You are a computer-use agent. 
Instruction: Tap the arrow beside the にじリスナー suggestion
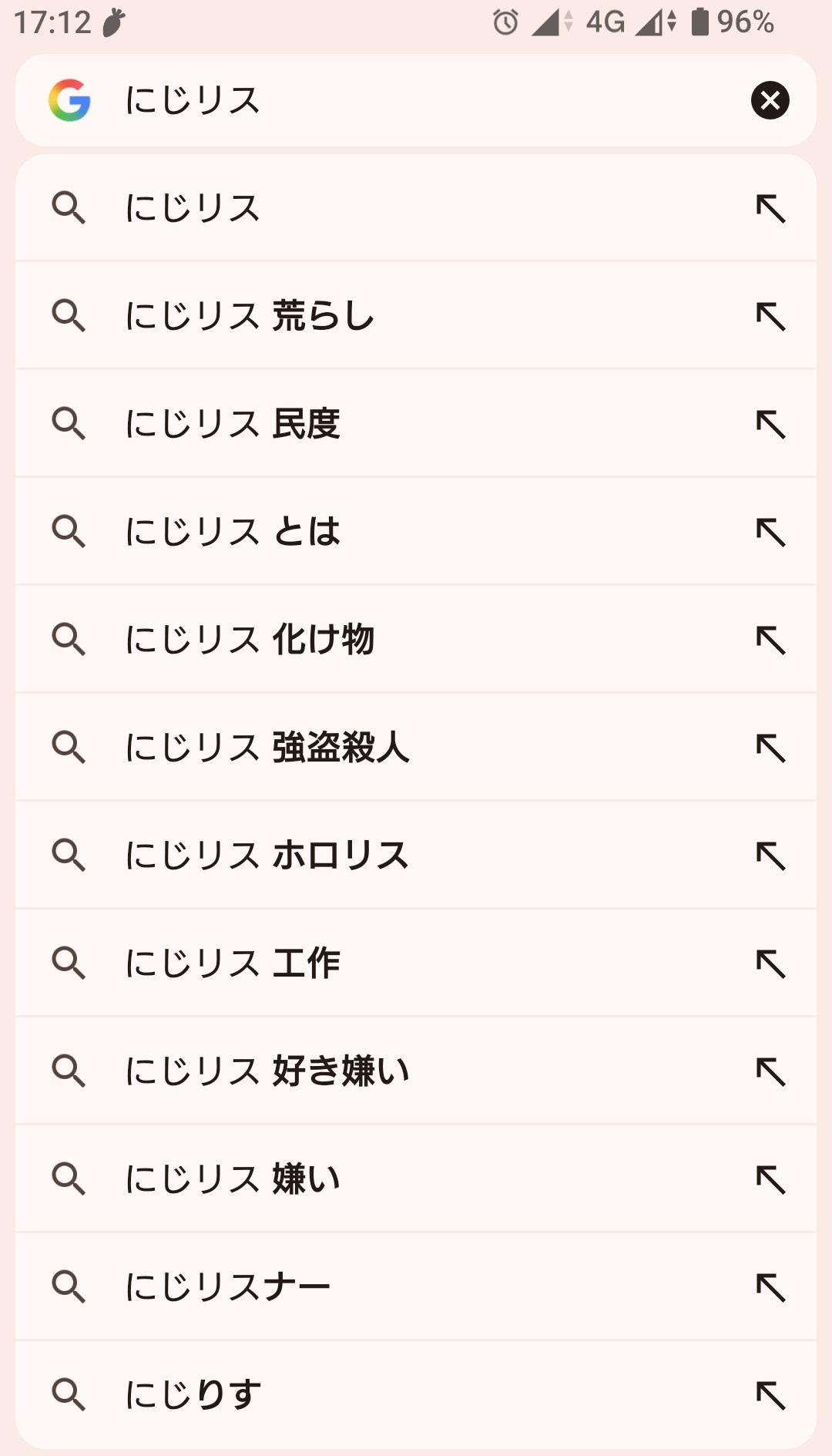pos(770,1287)
